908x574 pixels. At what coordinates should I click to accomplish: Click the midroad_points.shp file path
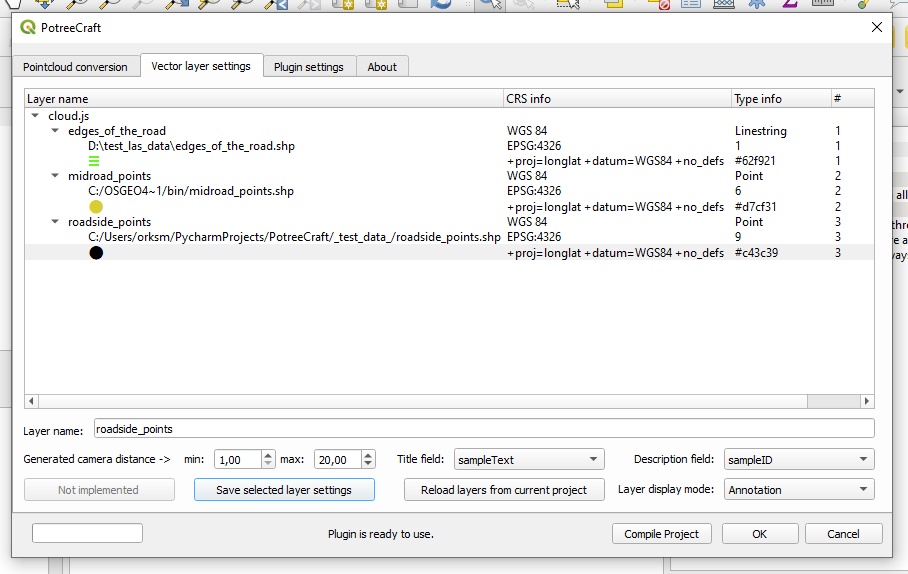pyautogui.click(x=191, y=191)
